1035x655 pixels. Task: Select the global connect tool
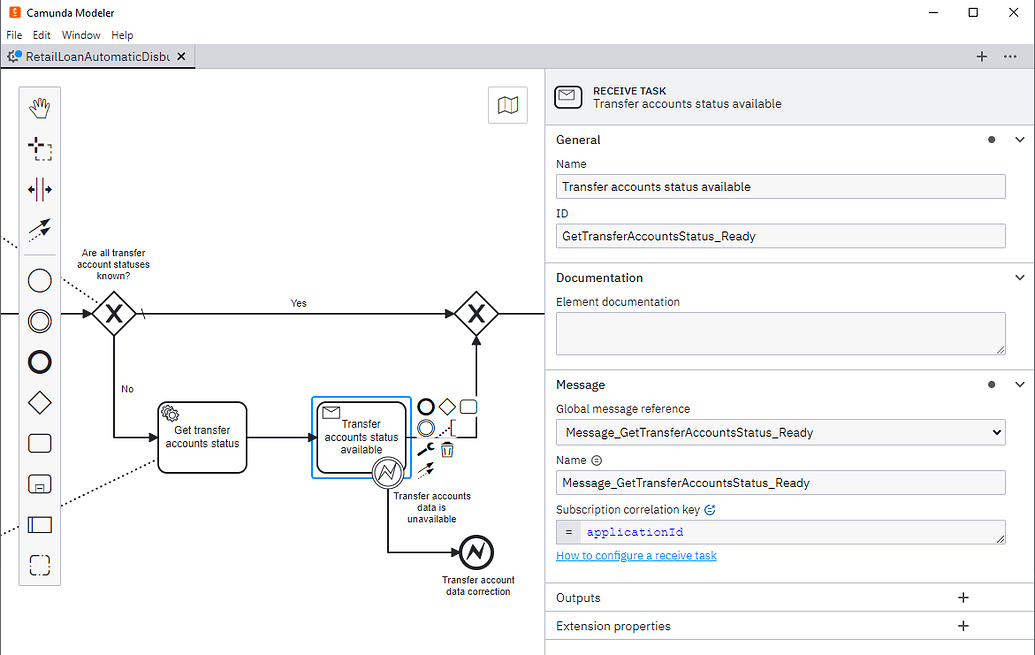[x=39, y=230]
